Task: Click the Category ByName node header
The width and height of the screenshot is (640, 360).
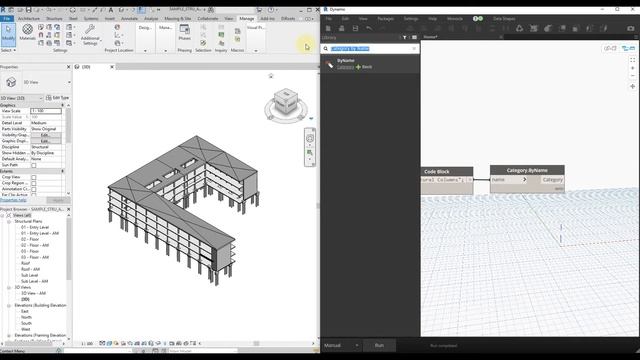Action: tap(527, 170)
